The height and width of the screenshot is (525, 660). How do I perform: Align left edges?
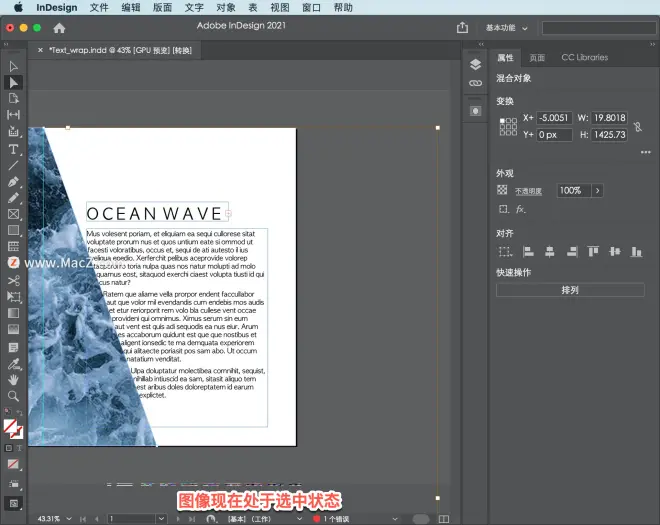pos(528,252)
